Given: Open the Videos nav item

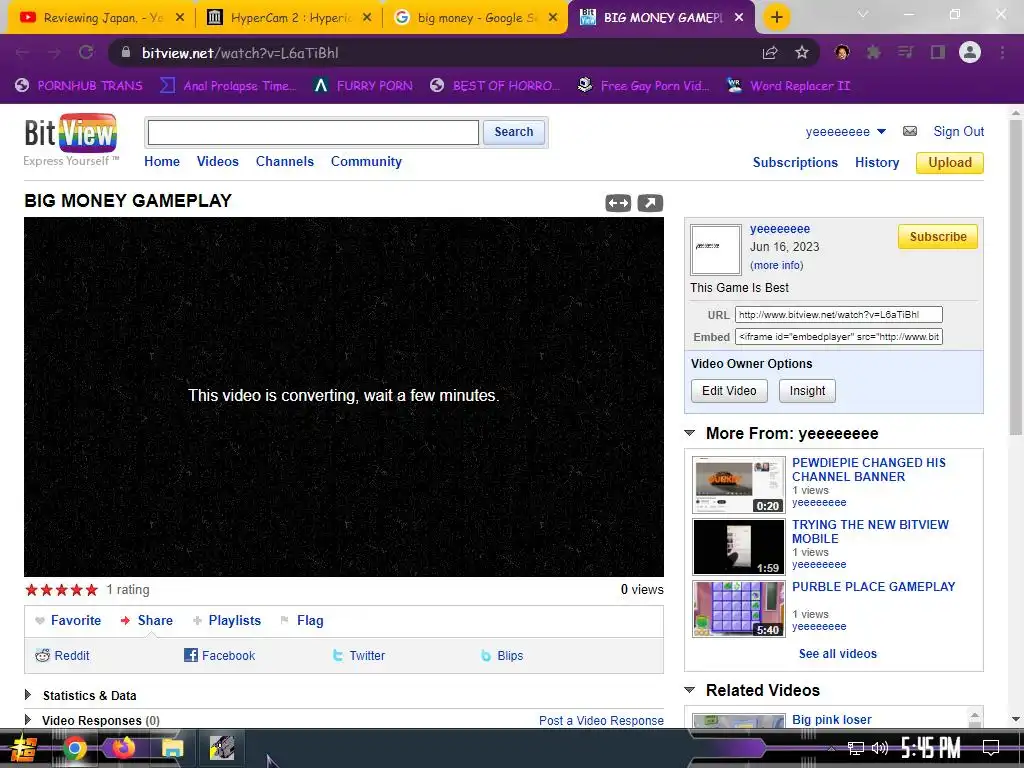Looking at the screenshot, I should [x=217, y=161].
